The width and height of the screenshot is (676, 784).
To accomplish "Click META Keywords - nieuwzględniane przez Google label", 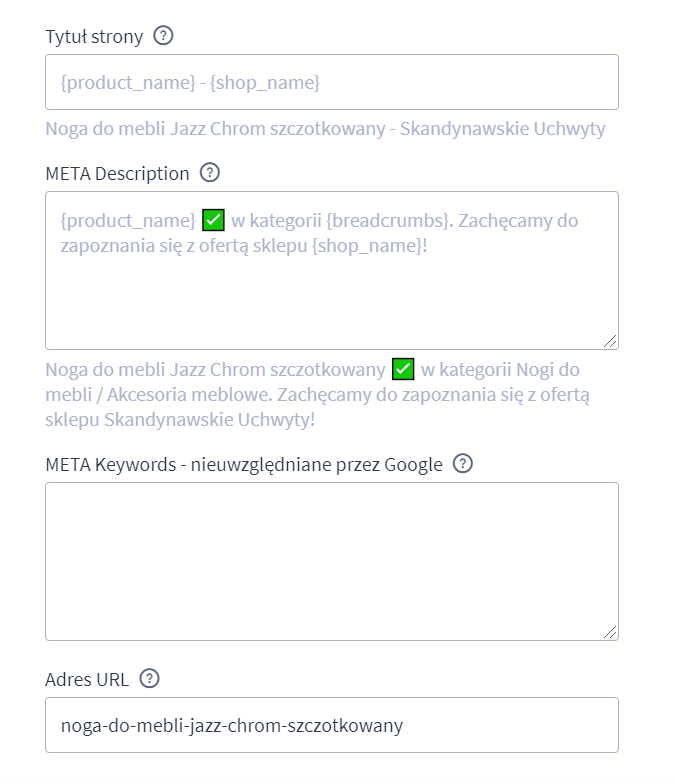I will click(244, 464).
